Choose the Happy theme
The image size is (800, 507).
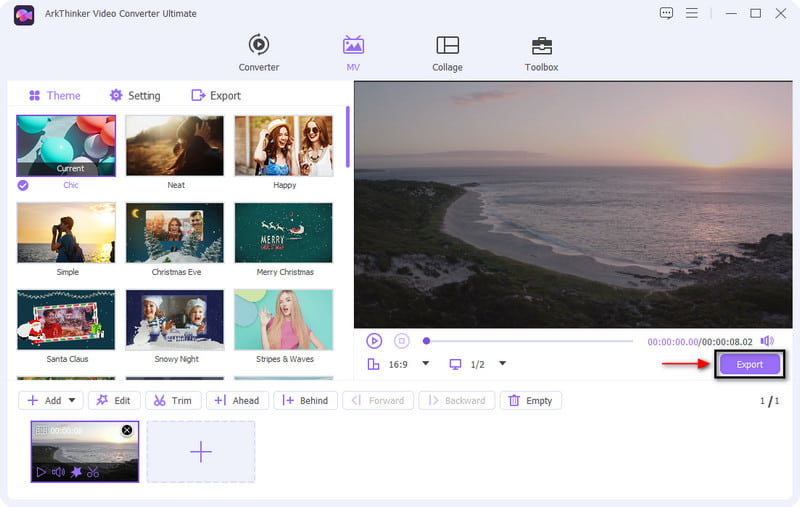tap(284, 145)
